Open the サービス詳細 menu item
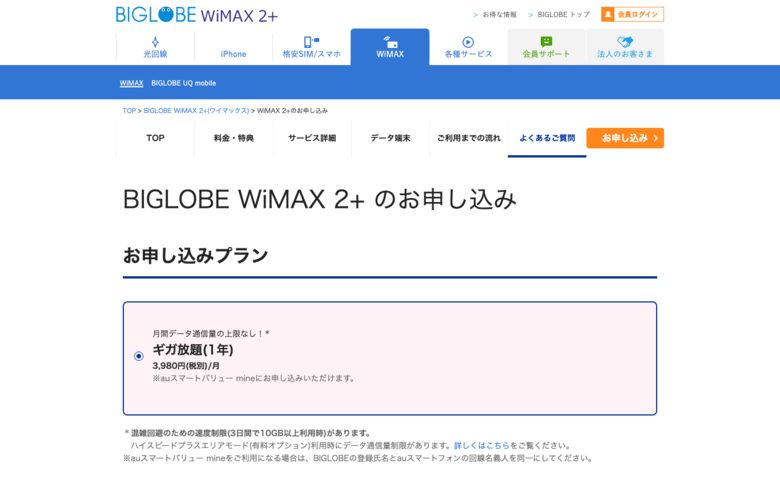780x480 pixels. click(312, 138)
